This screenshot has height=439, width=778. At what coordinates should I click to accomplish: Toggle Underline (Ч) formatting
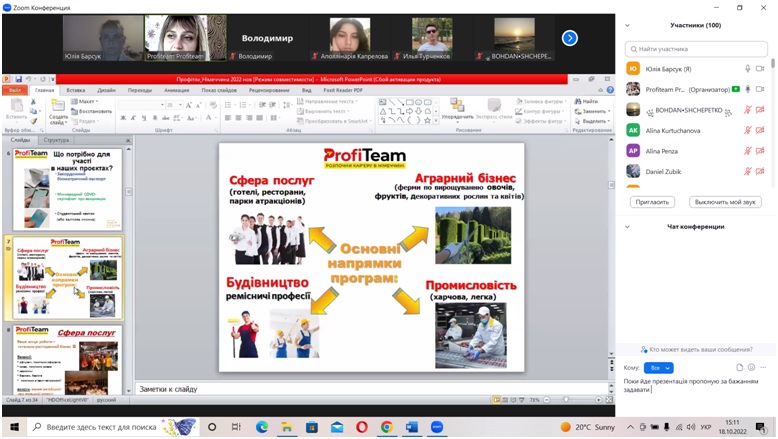pos(144,118)
